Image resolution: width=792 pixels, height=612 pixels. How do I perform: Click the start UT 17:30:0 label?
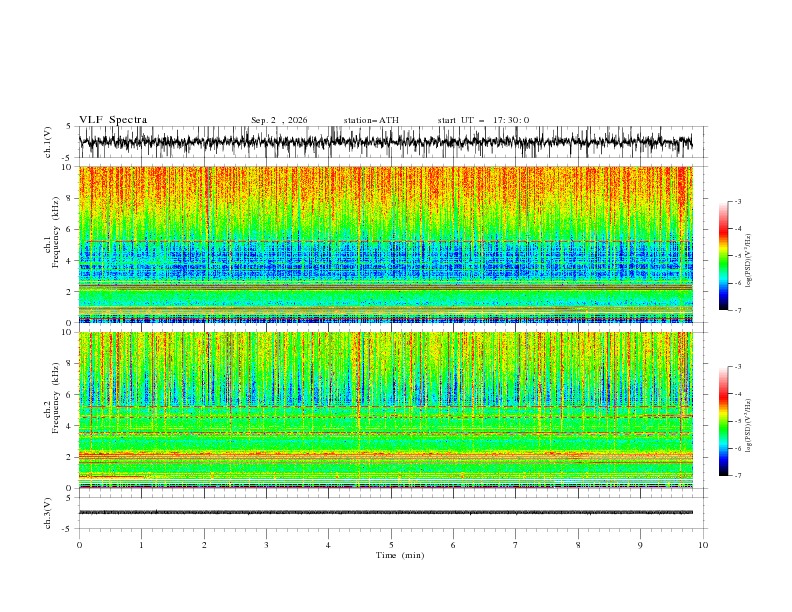click(x=483, y=120)
